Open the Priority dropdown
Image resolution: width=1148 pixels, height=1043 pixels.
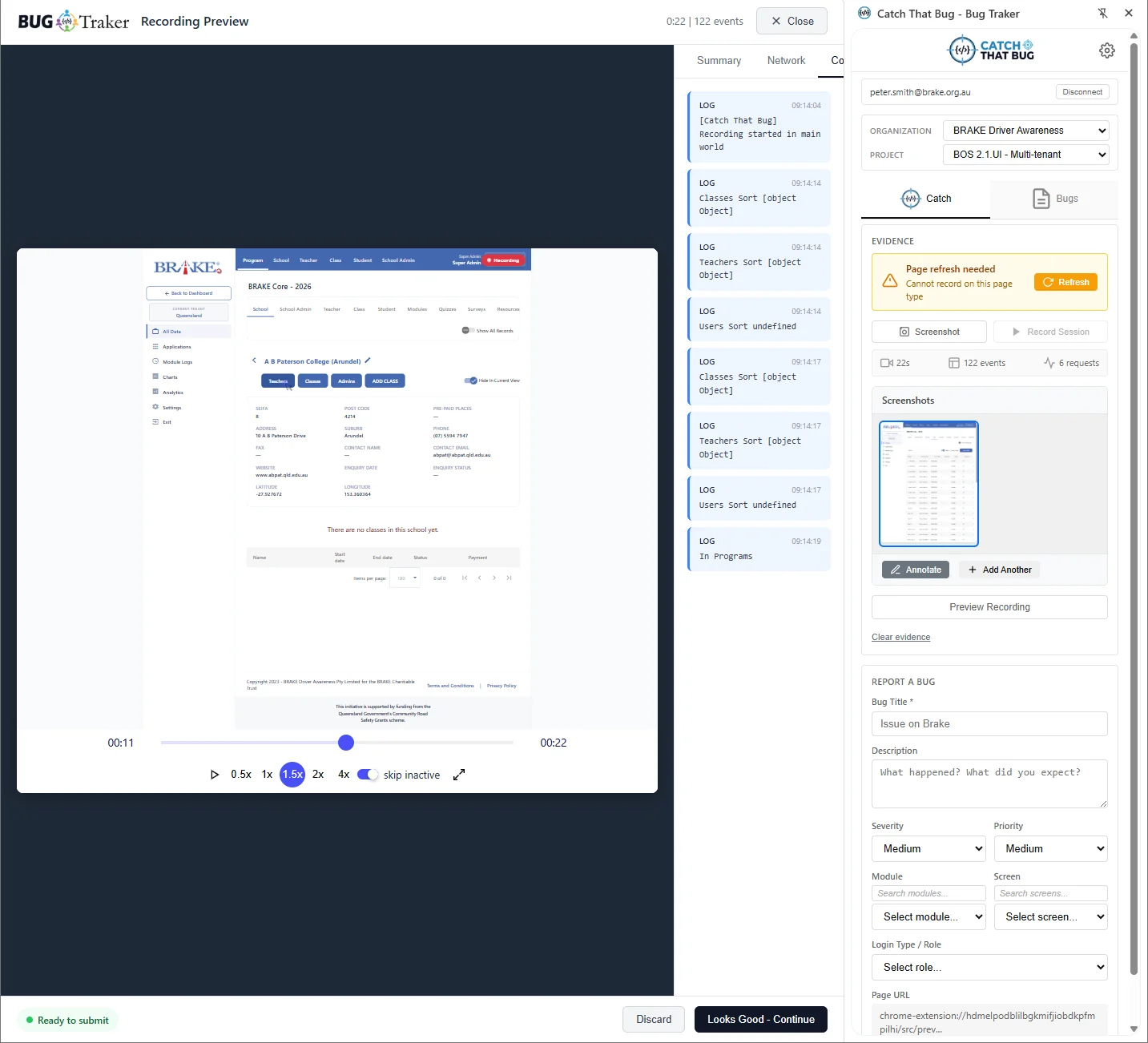(1050, 849)
